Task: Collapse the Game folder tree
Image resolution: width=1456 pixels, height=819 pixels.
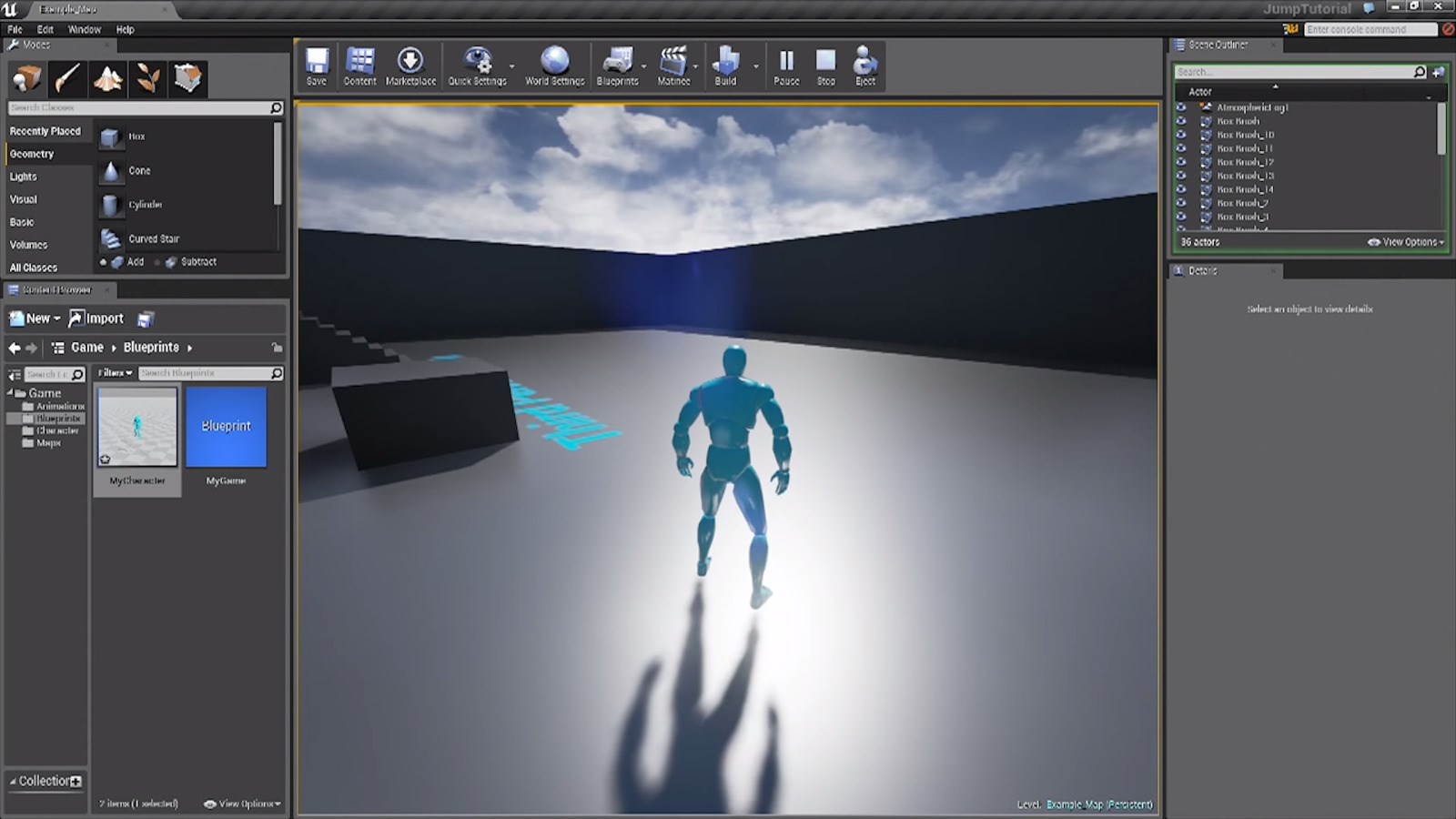Action: tap(11, 393)
